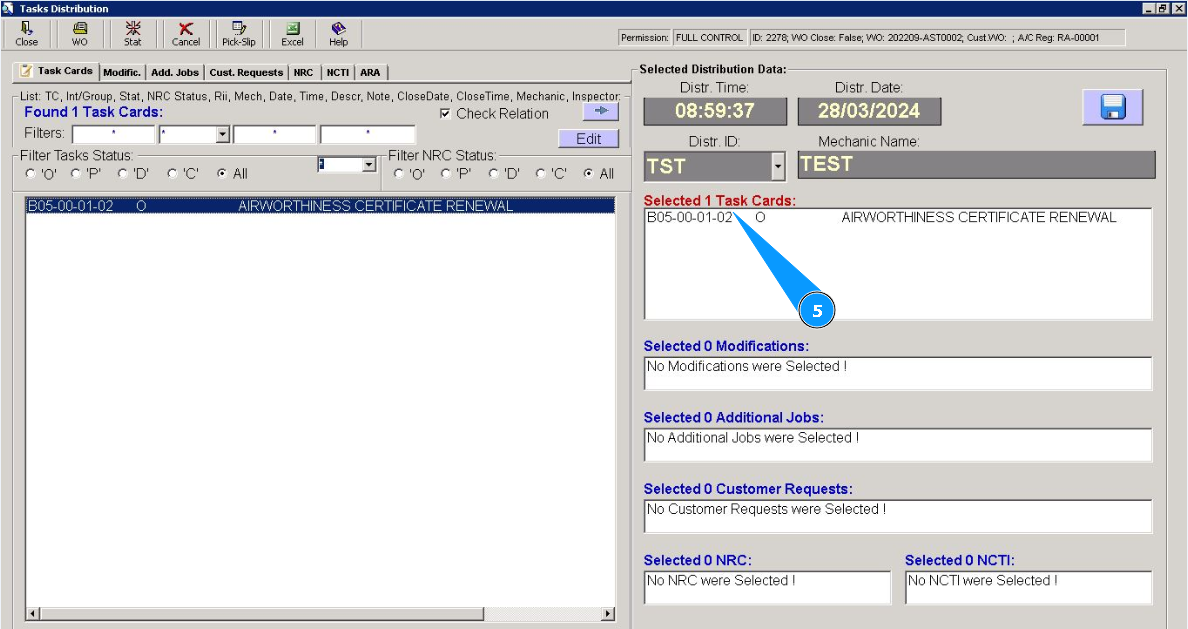Click the Distr. Time 08:59:37 field
Viewport: 1188px width, 629px height.
pyautogui.click(x=715, y=111)
